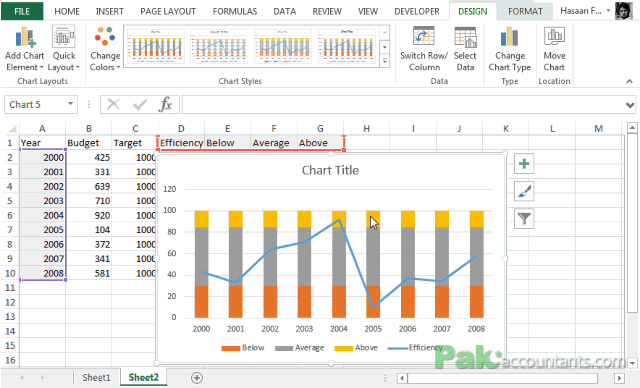Click the cancel X formula bar icon
The height and width of the screenshot is (388, 640).
pos(113,105)
